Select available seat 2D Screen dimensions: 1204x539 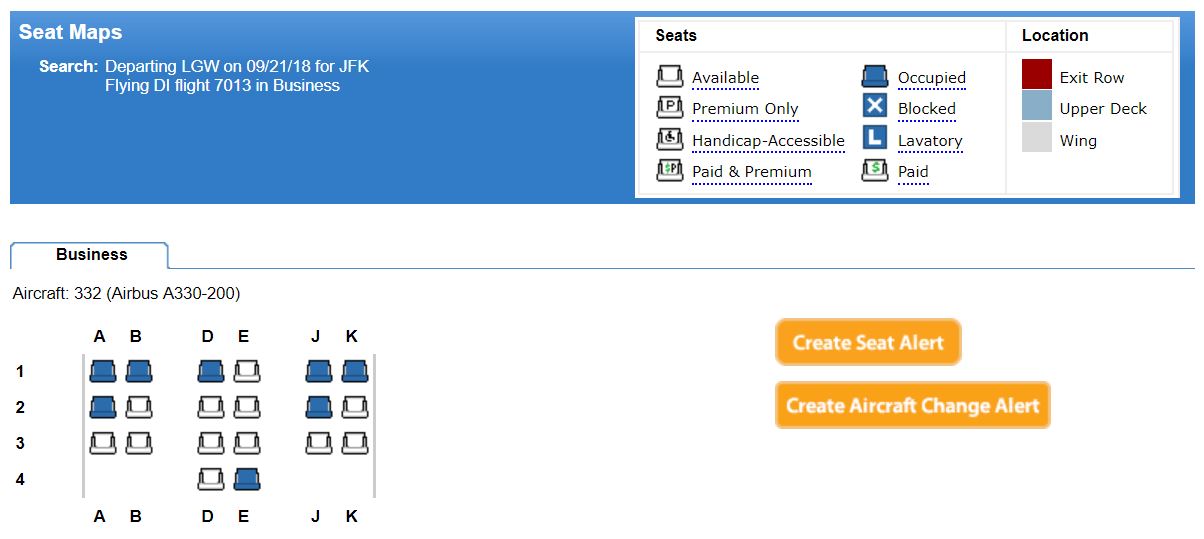tap(211, 408)
